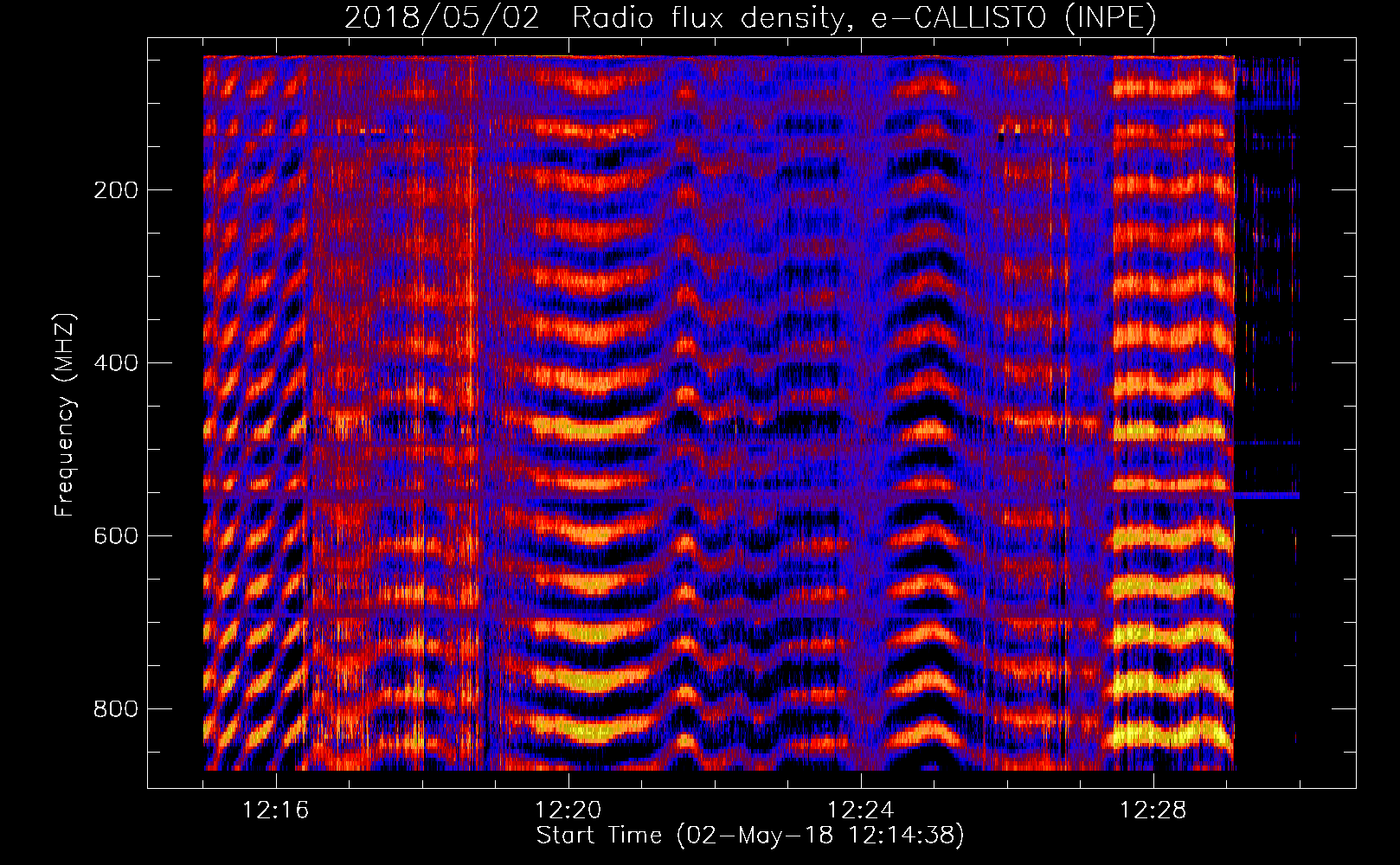Click the 12:20 time tick label

click(568, 811)
